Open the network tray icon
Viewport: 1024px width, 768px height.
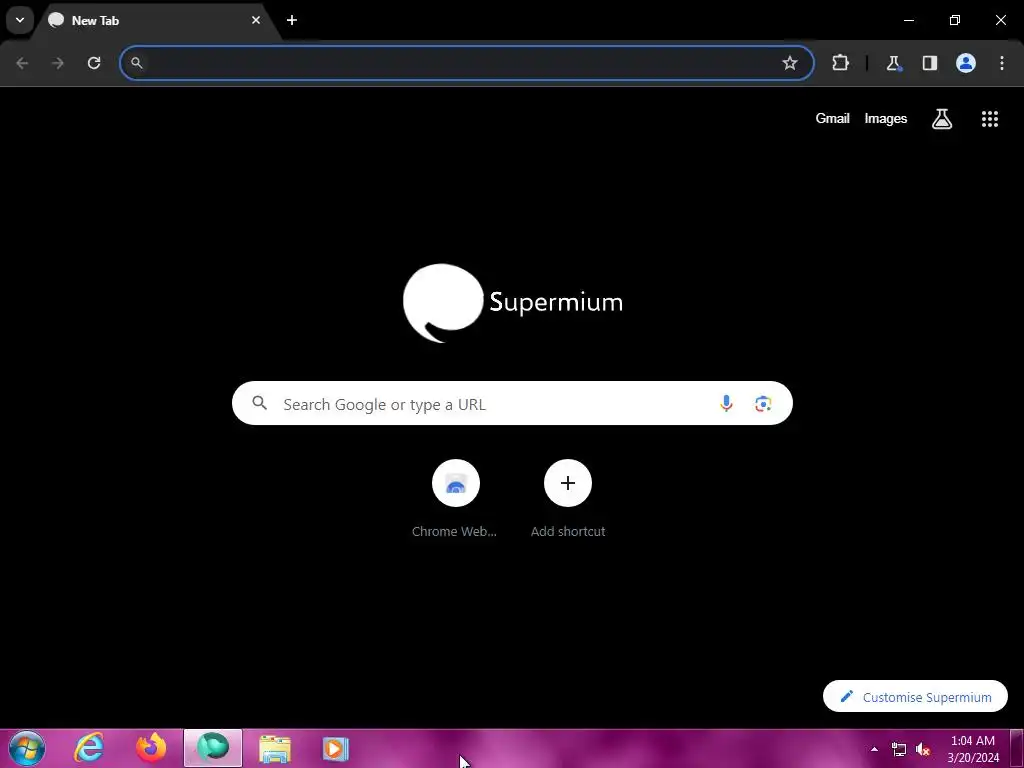click(x=899, y=749)
